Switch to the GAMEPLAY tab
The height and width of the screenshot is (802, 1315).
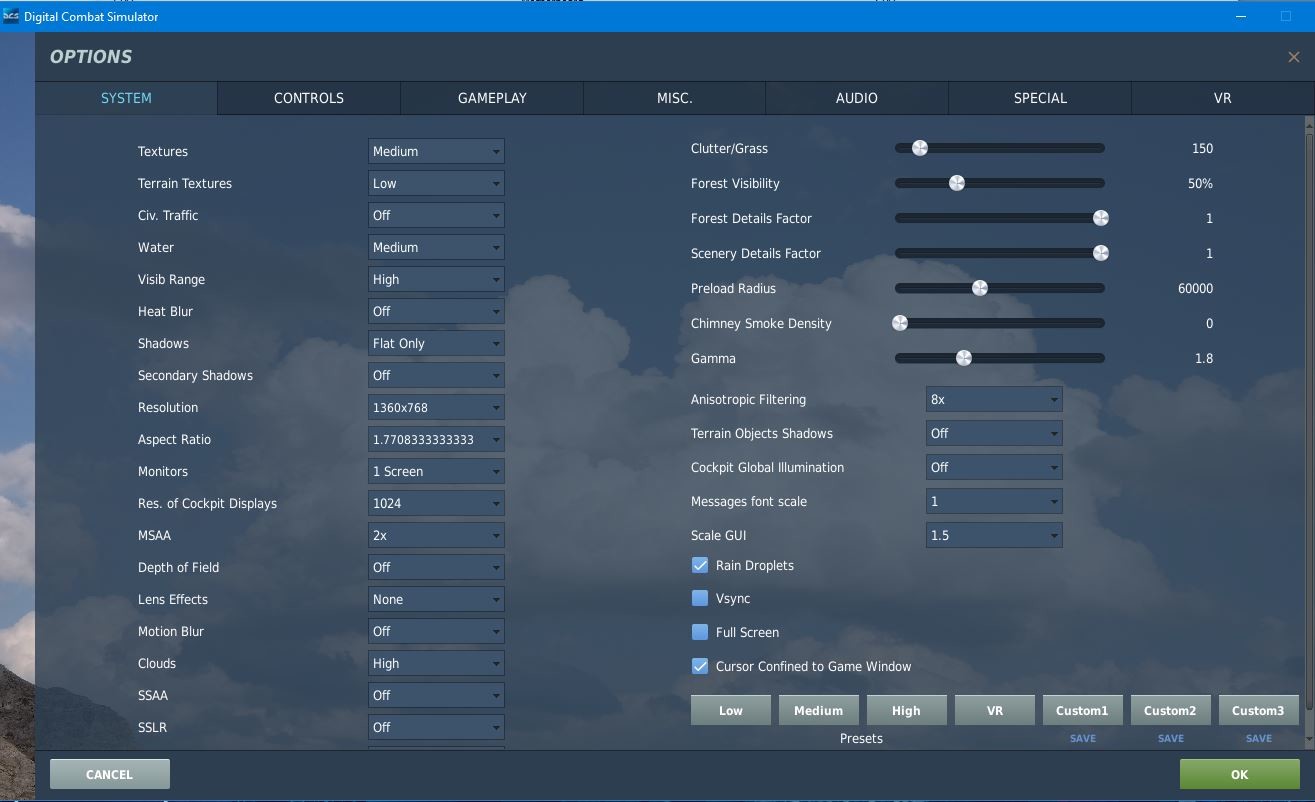click(492, 98)
